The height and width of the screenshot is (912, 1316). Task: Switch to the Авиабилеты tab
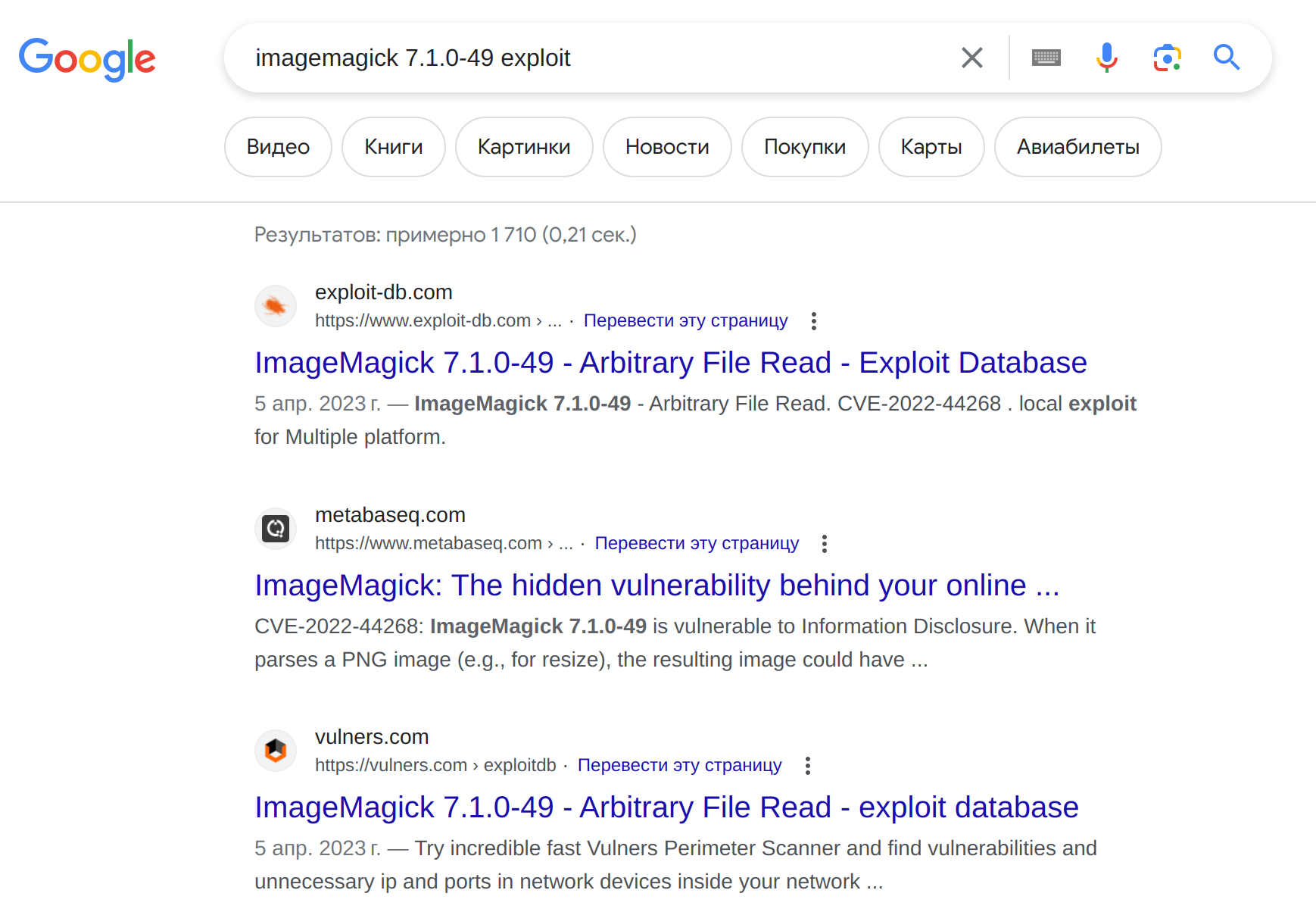tap(1078, 147)
